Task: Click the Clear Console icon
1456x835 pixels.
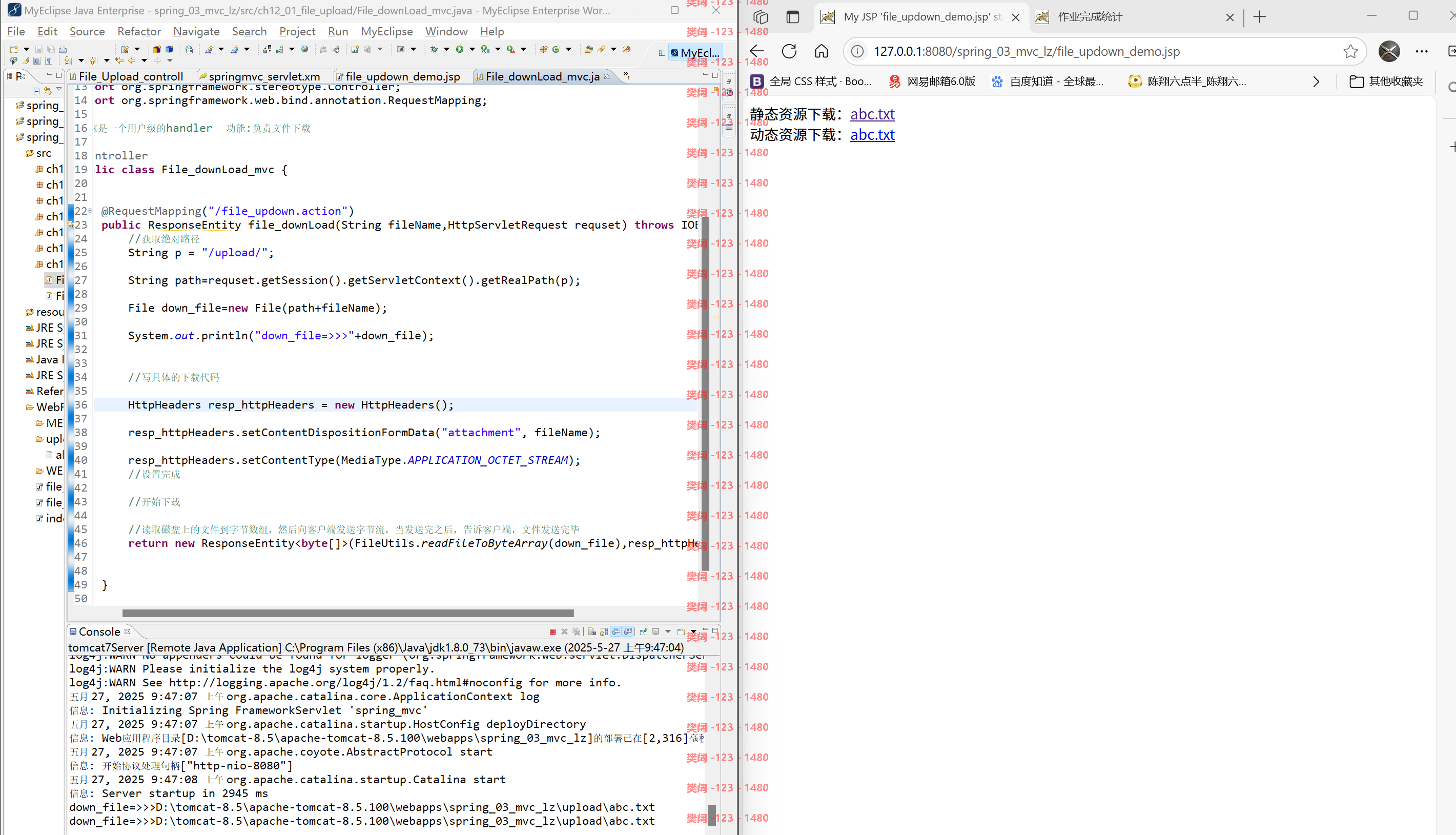Action: pyautogui.click(x=592, y=632)
